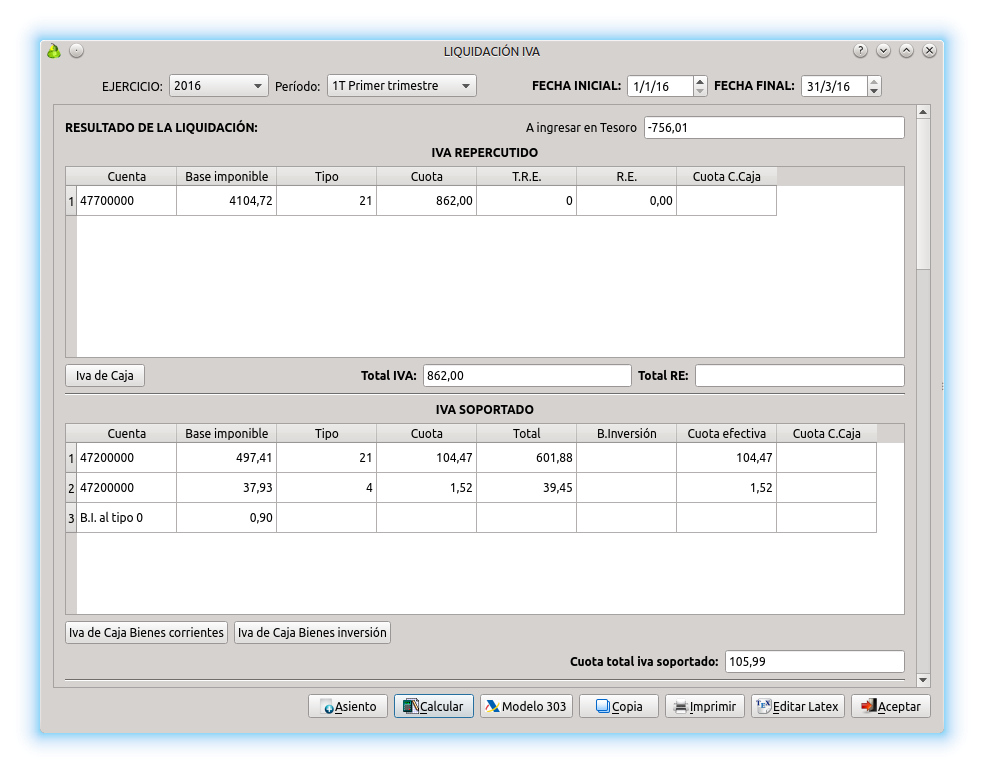Click the Calcular button

(434, 706)
